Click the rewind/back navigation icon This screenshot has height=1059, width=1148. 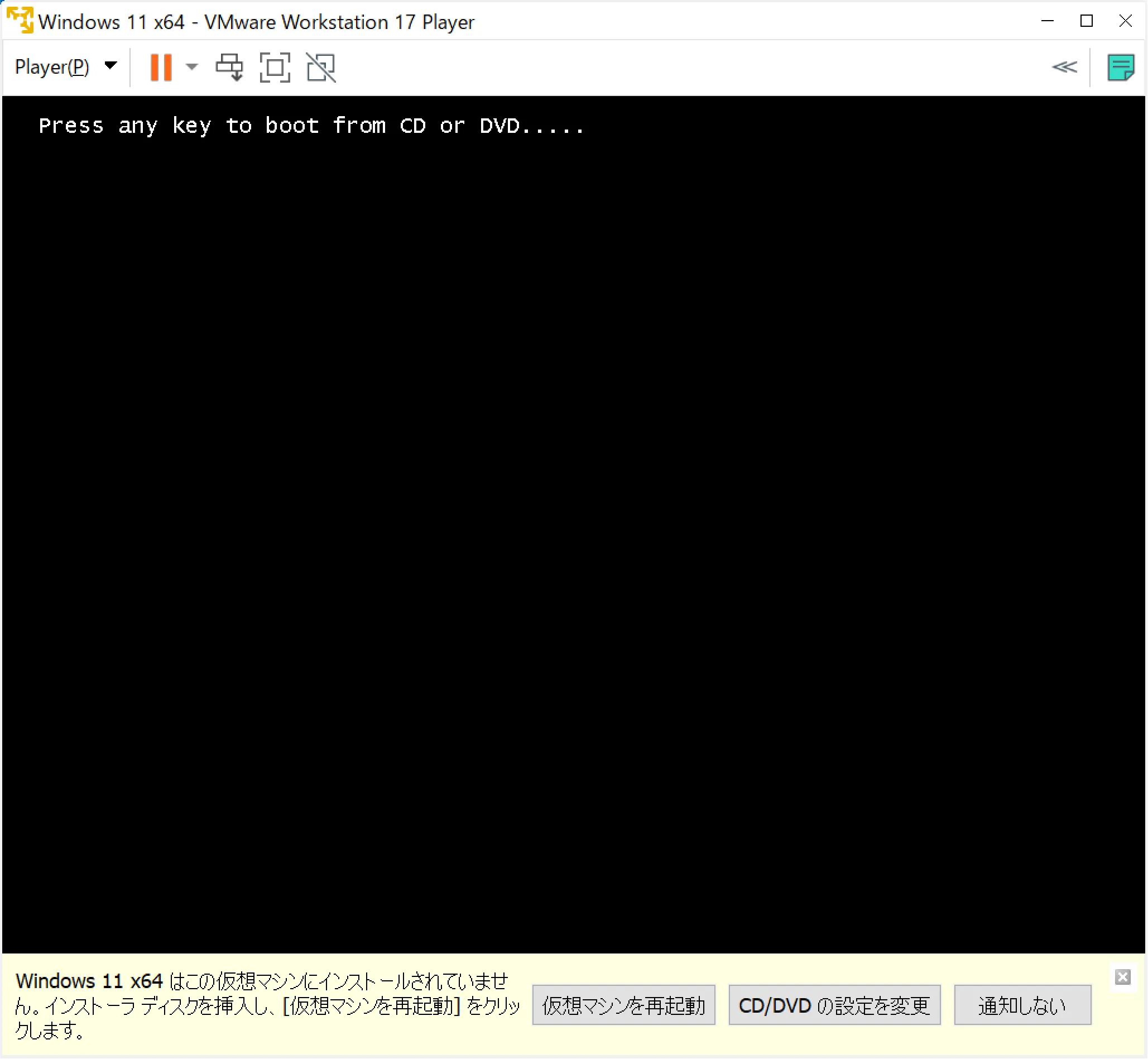coord(1063,67)
